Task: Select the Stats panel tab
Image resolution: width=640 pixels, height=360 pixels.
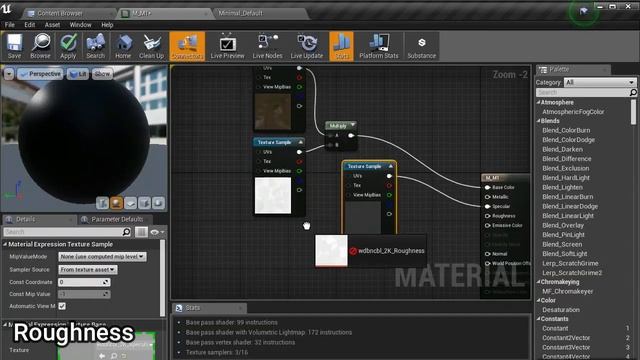Action: [x=193, y=308]
